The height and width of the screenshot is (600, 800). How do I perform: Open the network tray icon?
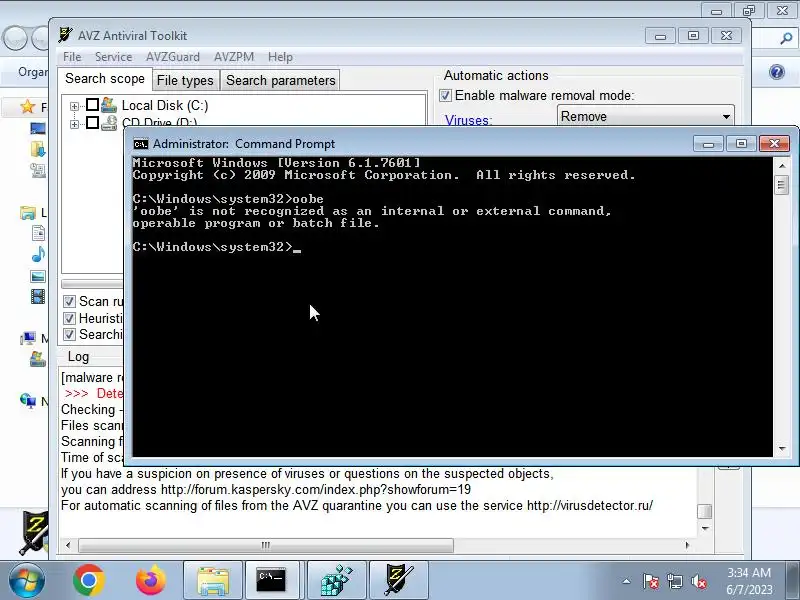[x=674, y=581]
